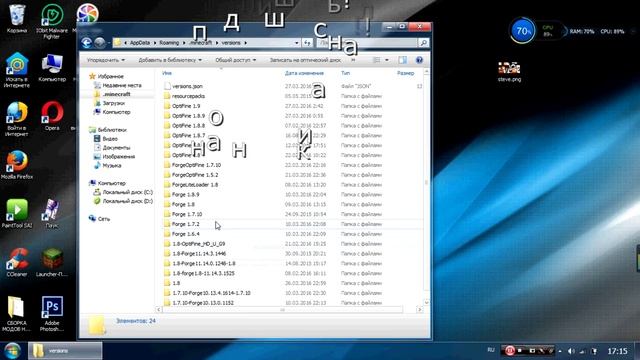
Task: Select Библиотеки in the navigation pane
Action: click(x=108, y=130)
